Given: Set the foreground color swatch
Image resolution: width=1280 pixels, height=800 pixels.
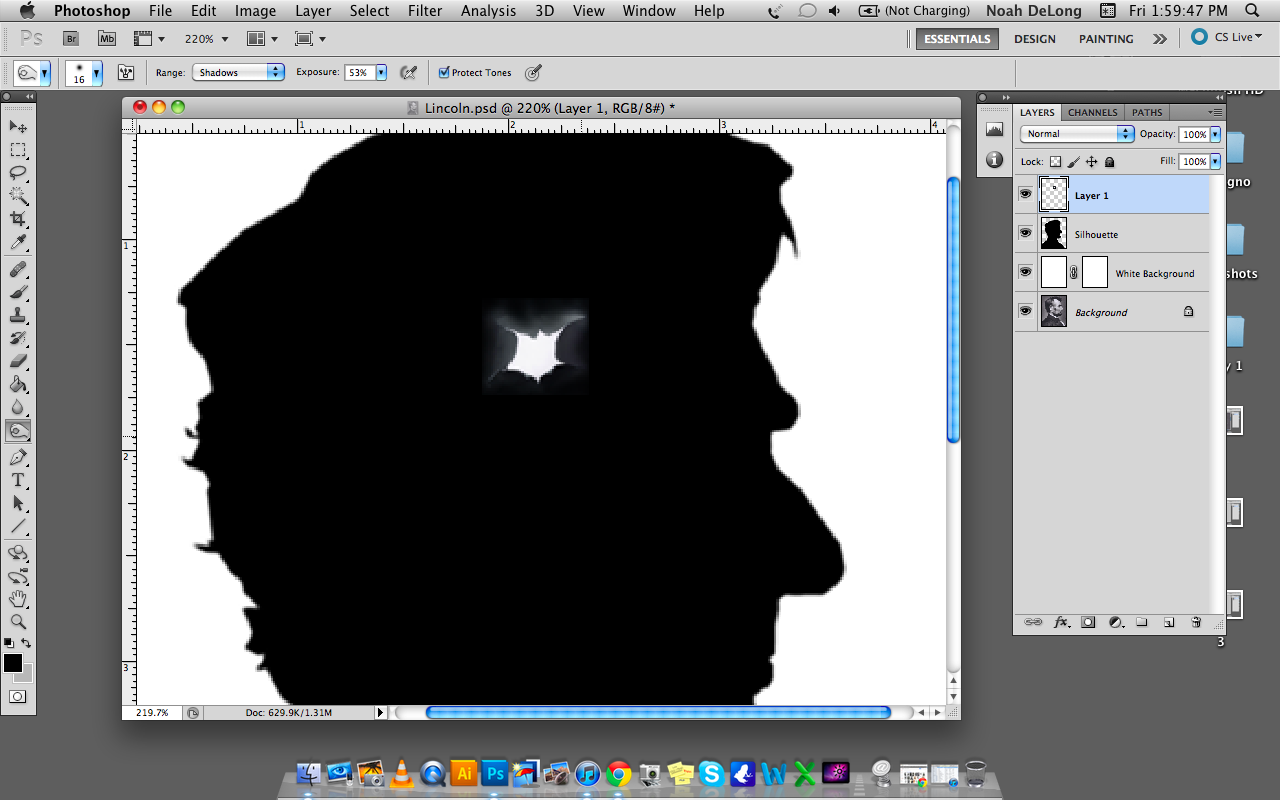Looking at the screenshot, I should (x=13, y=663).
